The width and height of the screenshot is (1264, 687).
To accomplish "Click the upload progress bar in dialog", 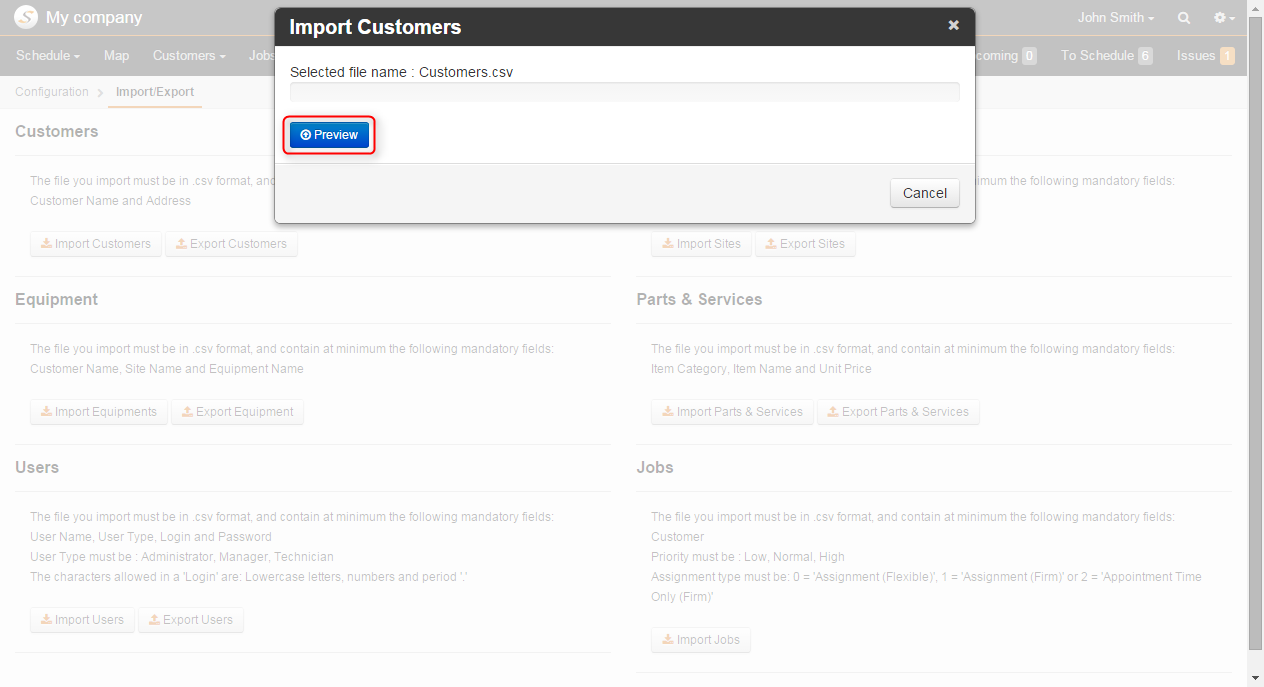I will pyautogui.click(x=624, y=92).
